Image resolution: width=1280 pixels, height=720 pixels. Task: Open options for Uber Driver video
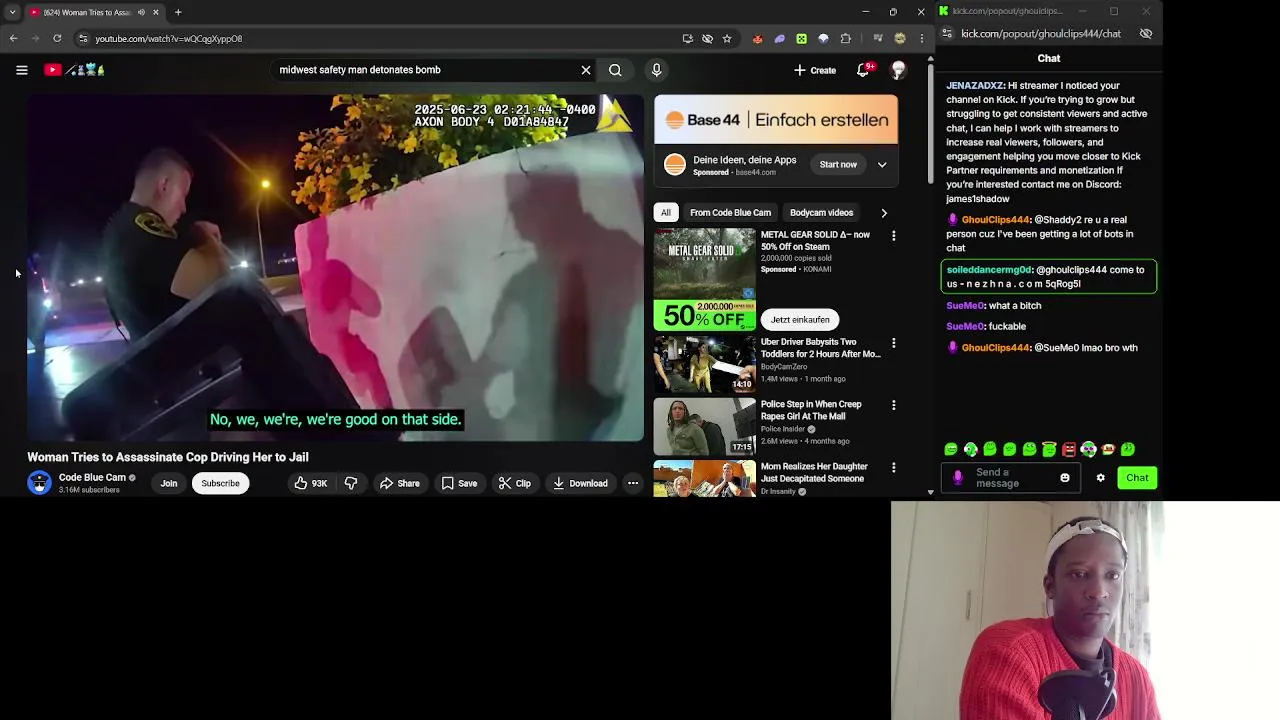(894, 343)
